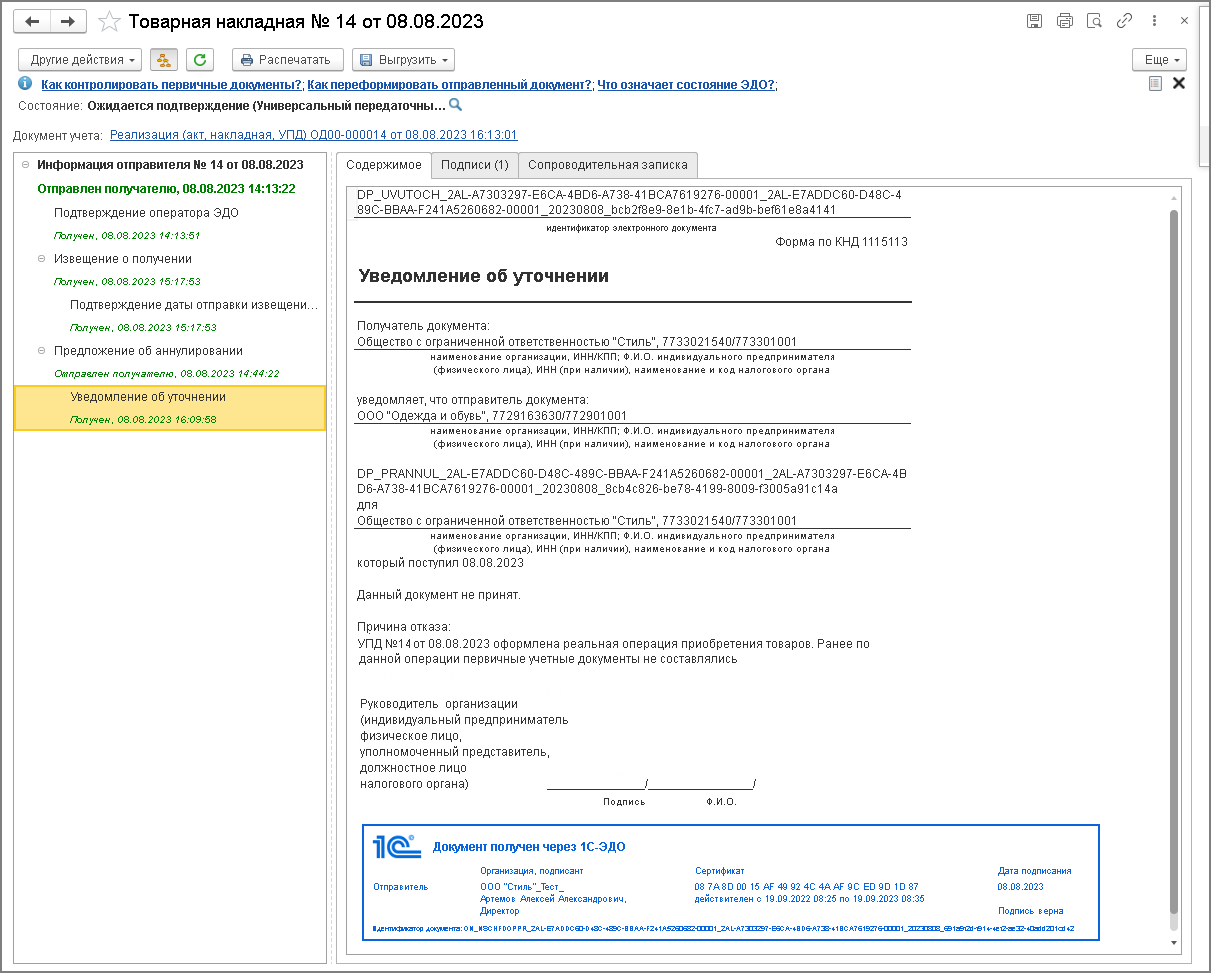Click text Данный документ не принят.
Image resolution: width=1211 pixels, height=973 pixels.
pos(439,595)
